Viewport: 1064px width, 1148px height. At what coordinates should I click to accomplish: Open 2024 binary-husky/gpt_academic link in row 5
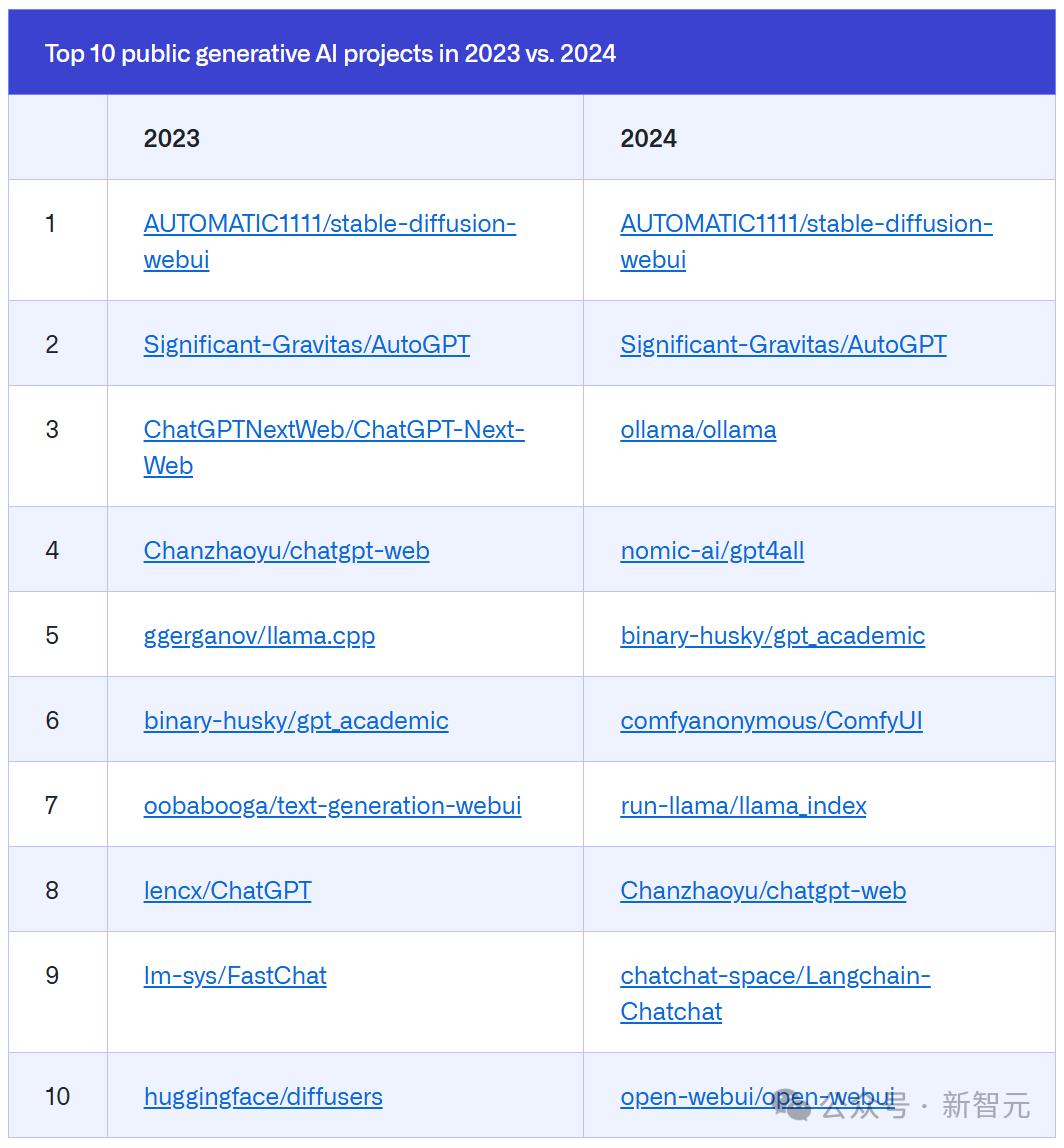(773, 636)
